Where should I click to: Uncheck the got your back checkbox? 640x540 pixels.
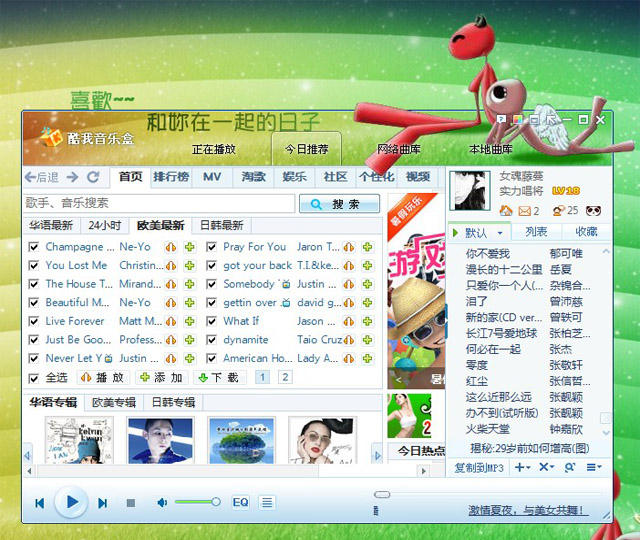(x=211, y=266)
